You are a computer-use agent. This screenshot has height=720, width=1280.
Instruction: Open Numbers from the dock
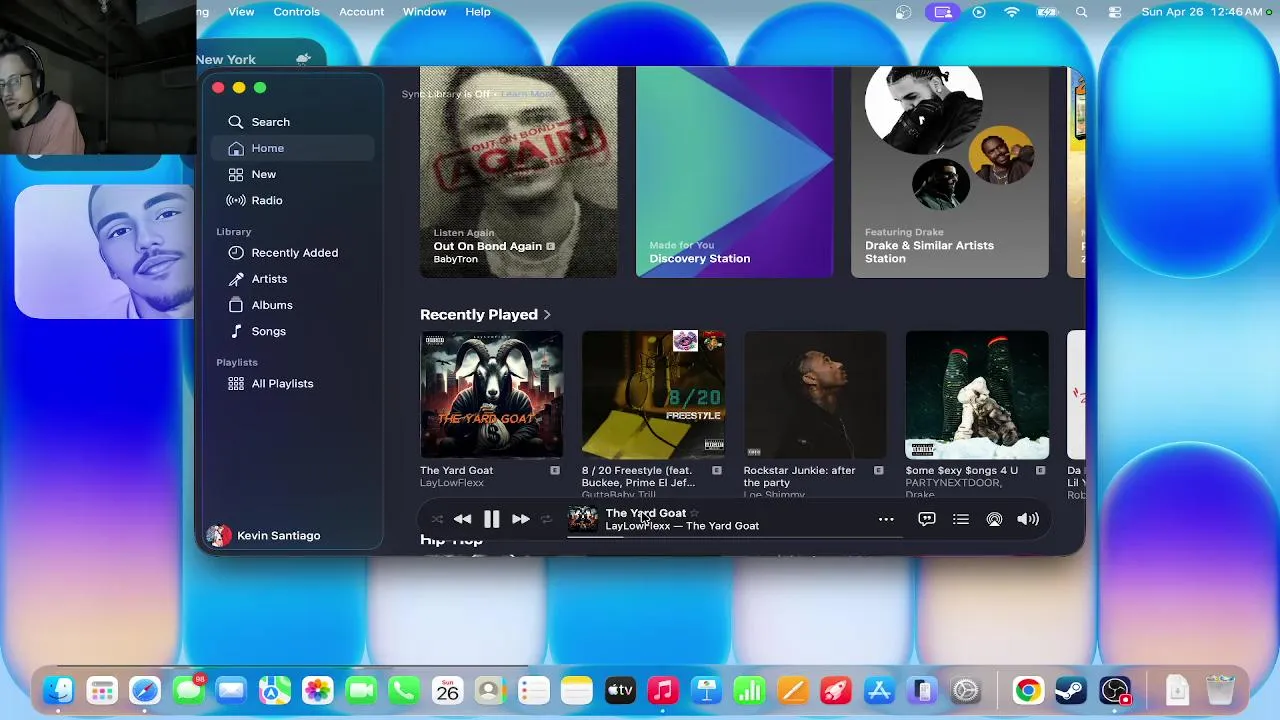coord(749,691)
